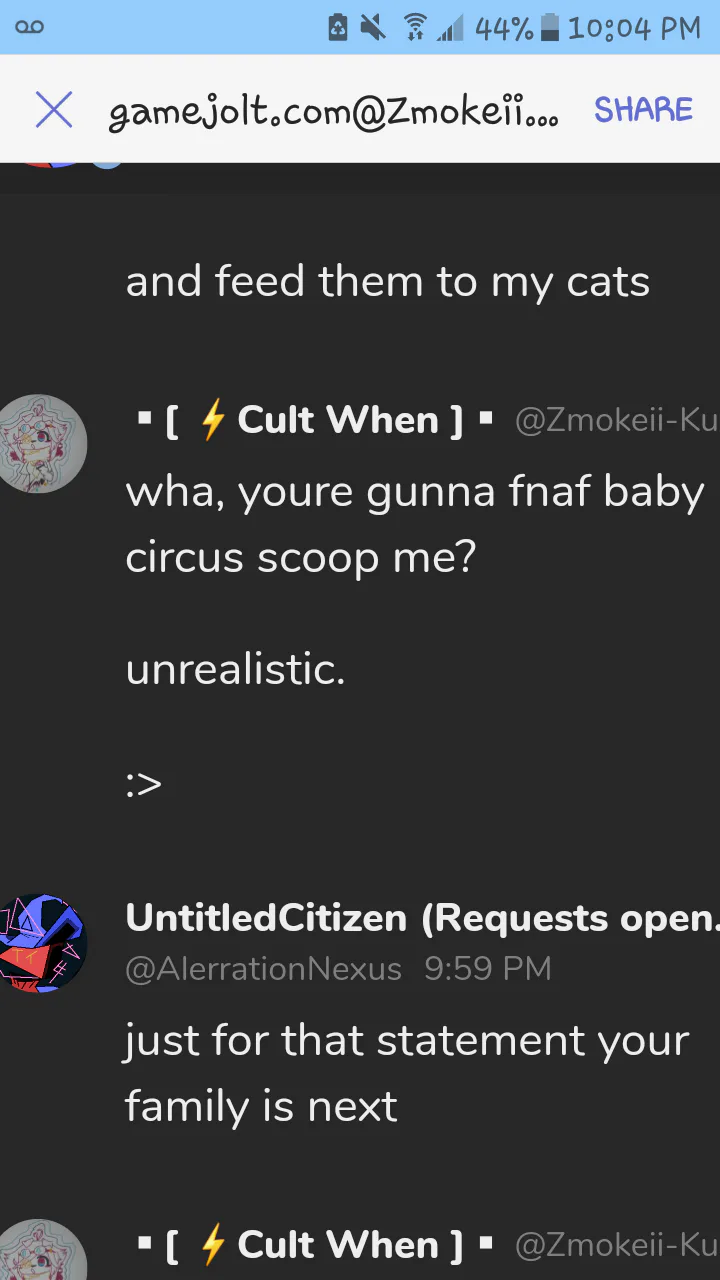Tap the gamejolt.com page address
Image resolution: width=720 pixels, height=1280 pixels.
pos(332,113)
